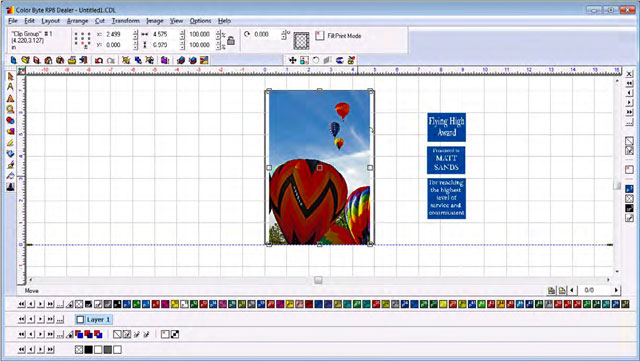The height and width of the screenshot is (361, 640).
Task: Click the Redo toolbar icon
Action: 111,60
